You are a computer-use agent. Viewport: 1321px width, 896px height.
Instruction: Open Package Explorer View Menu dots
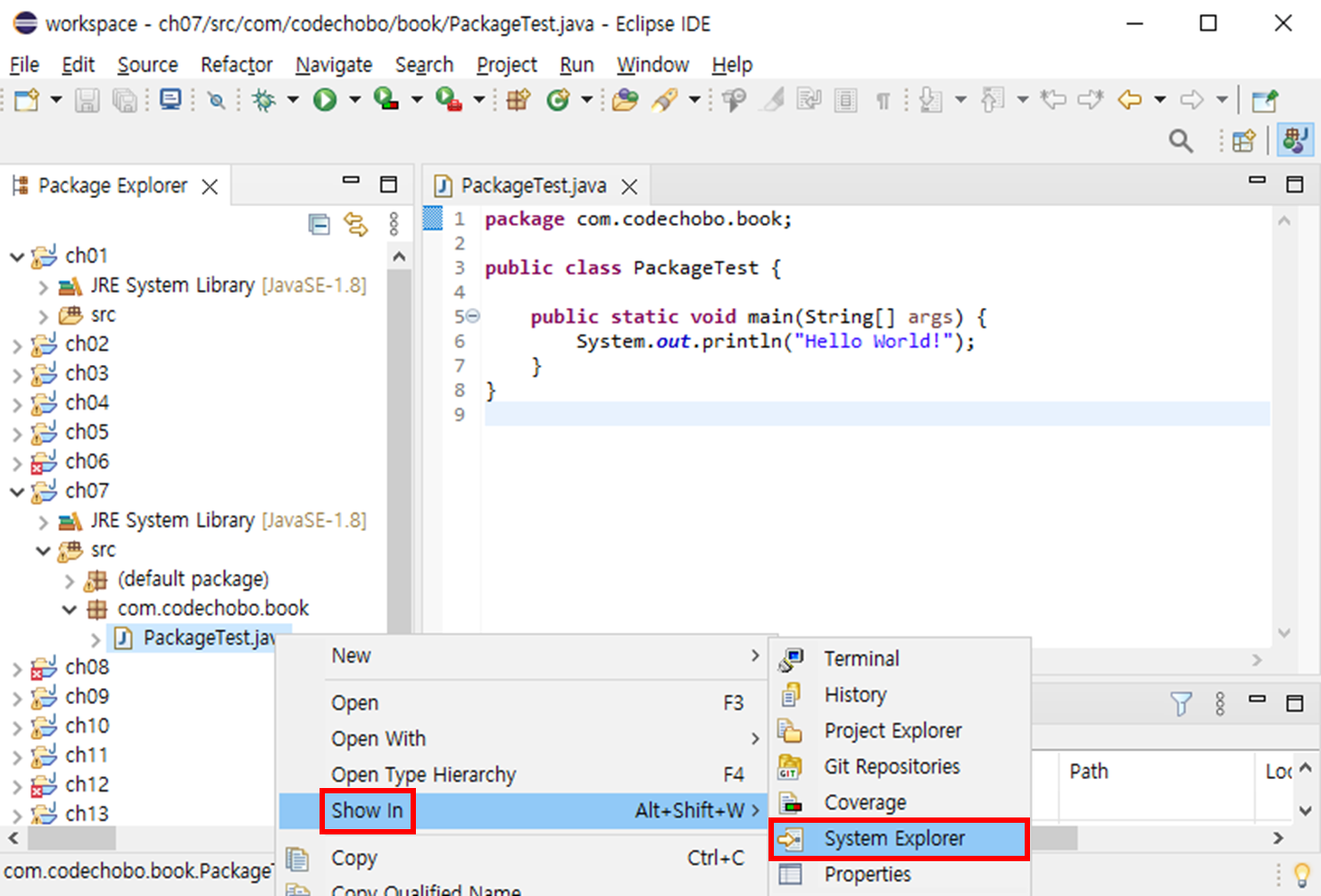coord(394,224)
